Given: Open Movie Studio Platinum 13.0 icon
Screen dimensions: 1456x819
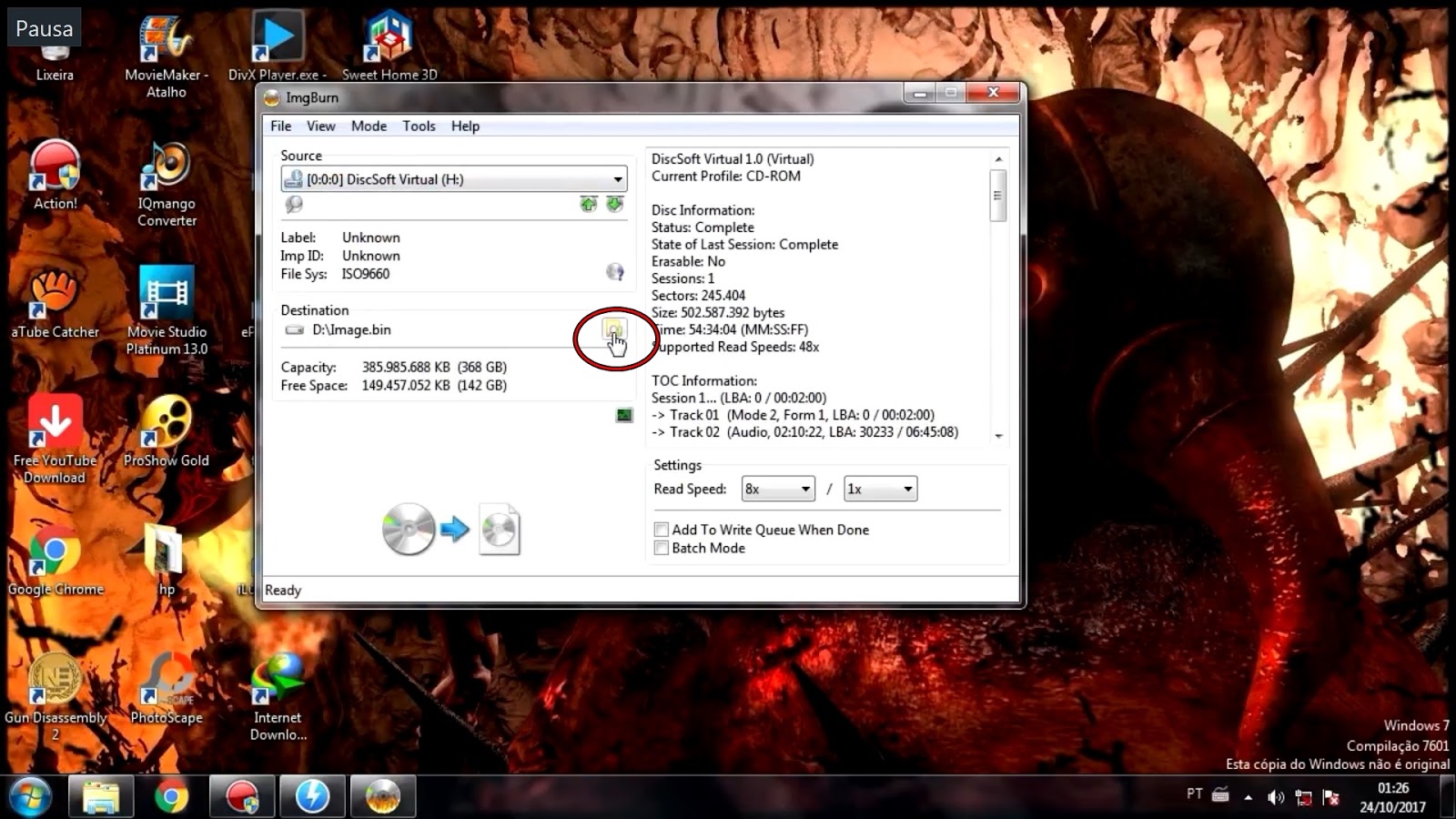Looking at the screenshot, I should tap(167, 311).
